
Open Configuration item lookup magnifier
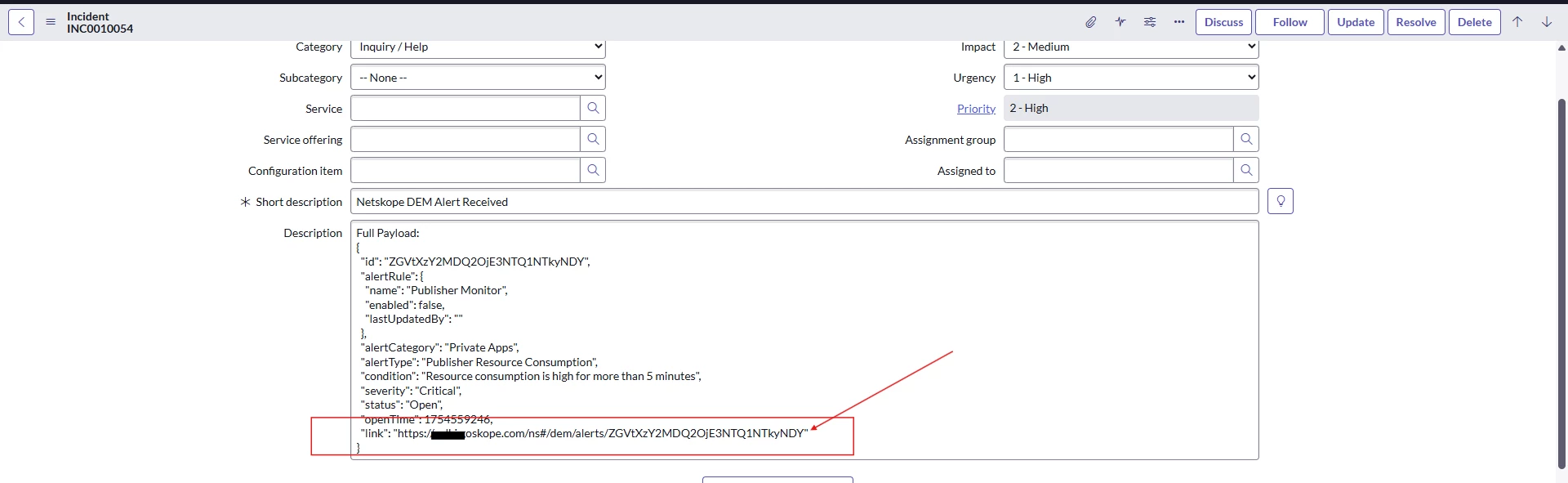pos(593,170)
